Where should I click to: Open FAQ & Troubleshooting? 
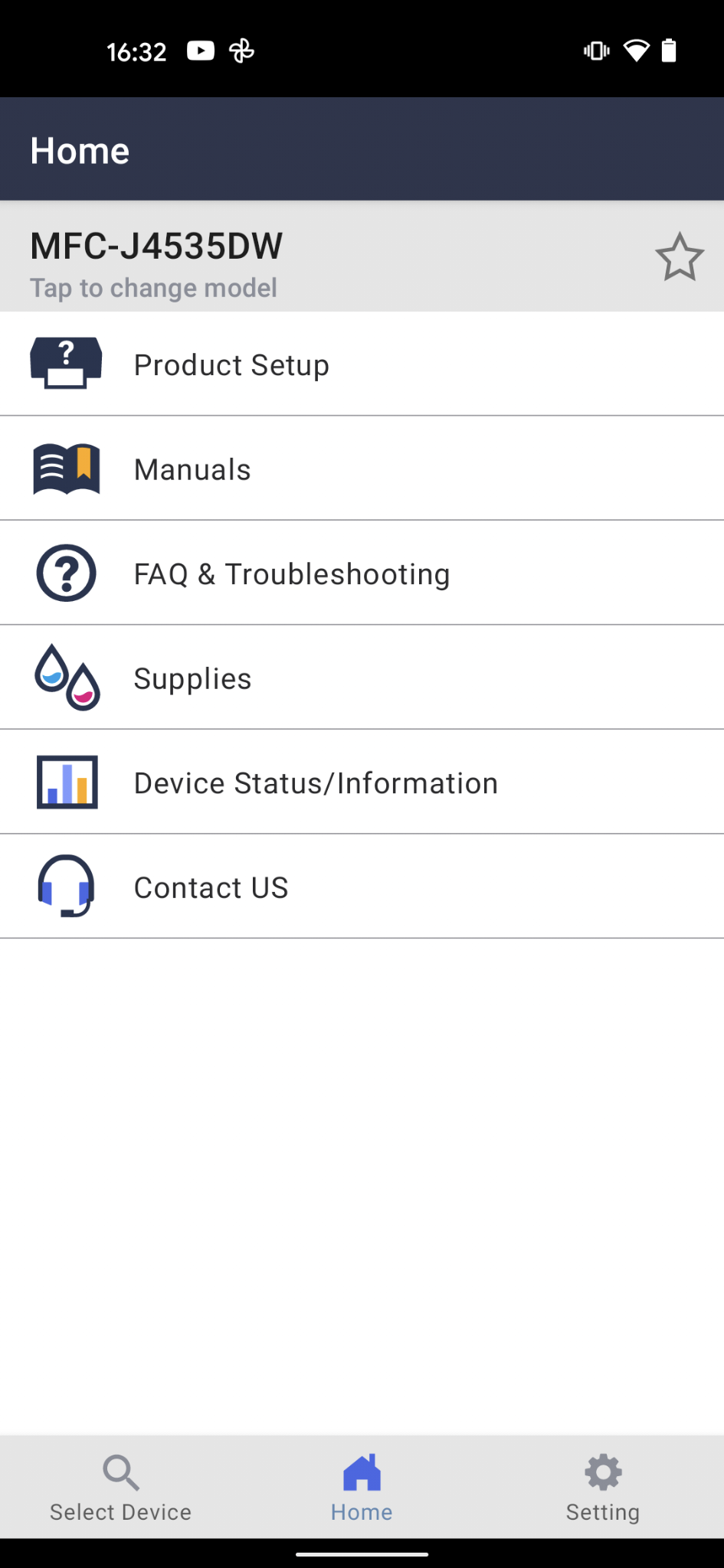(x=292, y=574)
